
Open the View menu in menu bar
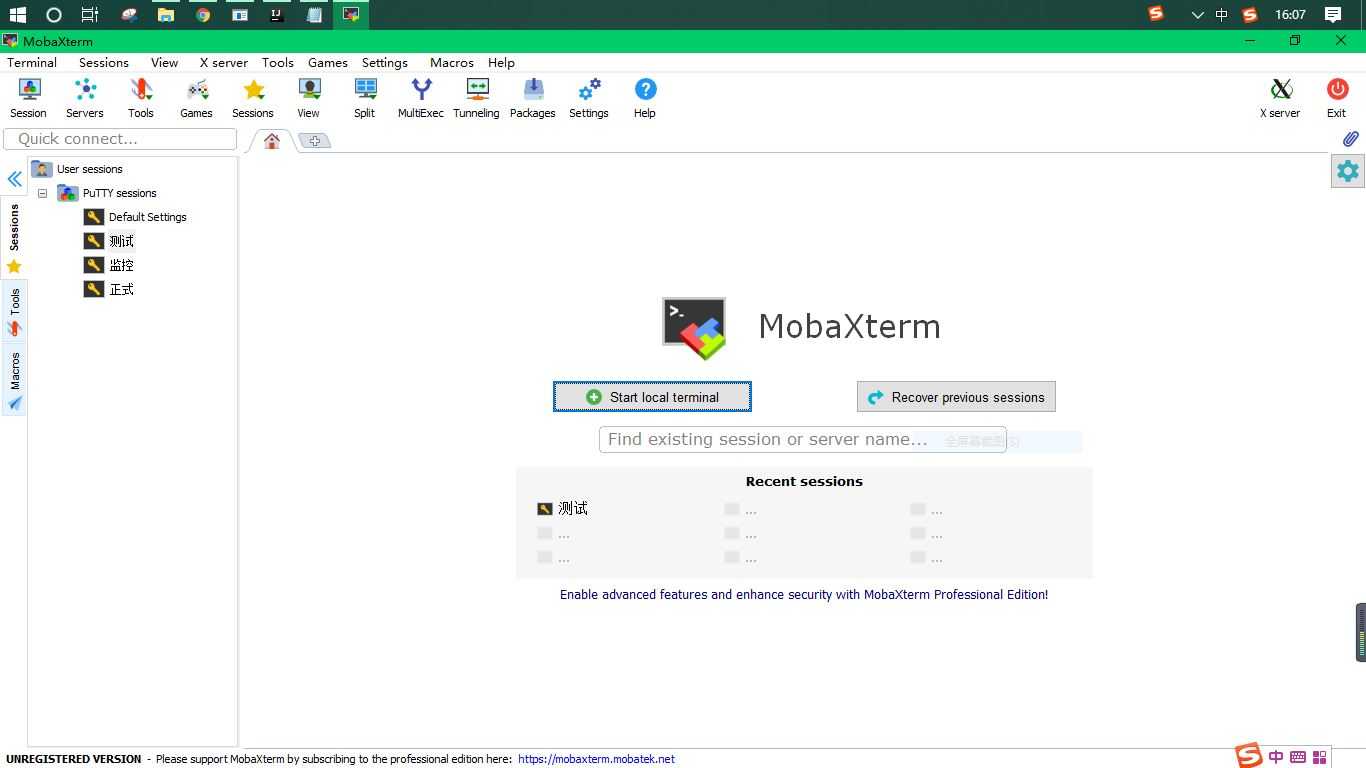[x=164, y=62]
